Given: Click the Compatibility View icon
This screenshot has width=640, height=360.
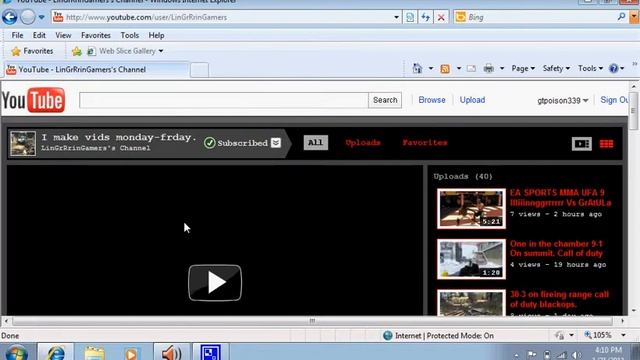Looking at the screenshot, I should click(x=410, y=17).
